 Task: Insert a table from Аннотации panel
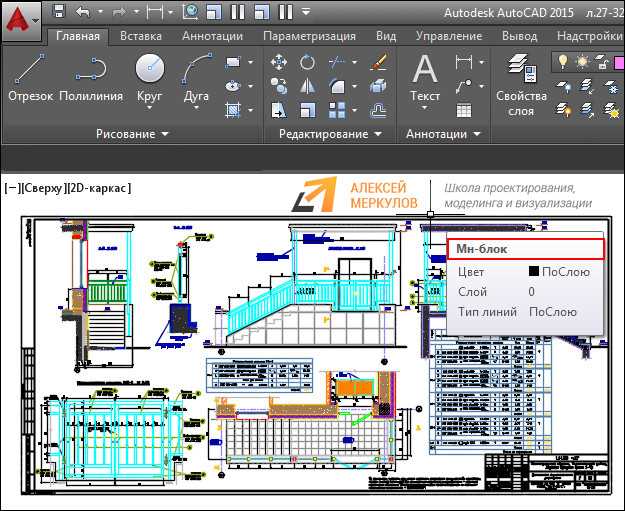tap(464, 110)
